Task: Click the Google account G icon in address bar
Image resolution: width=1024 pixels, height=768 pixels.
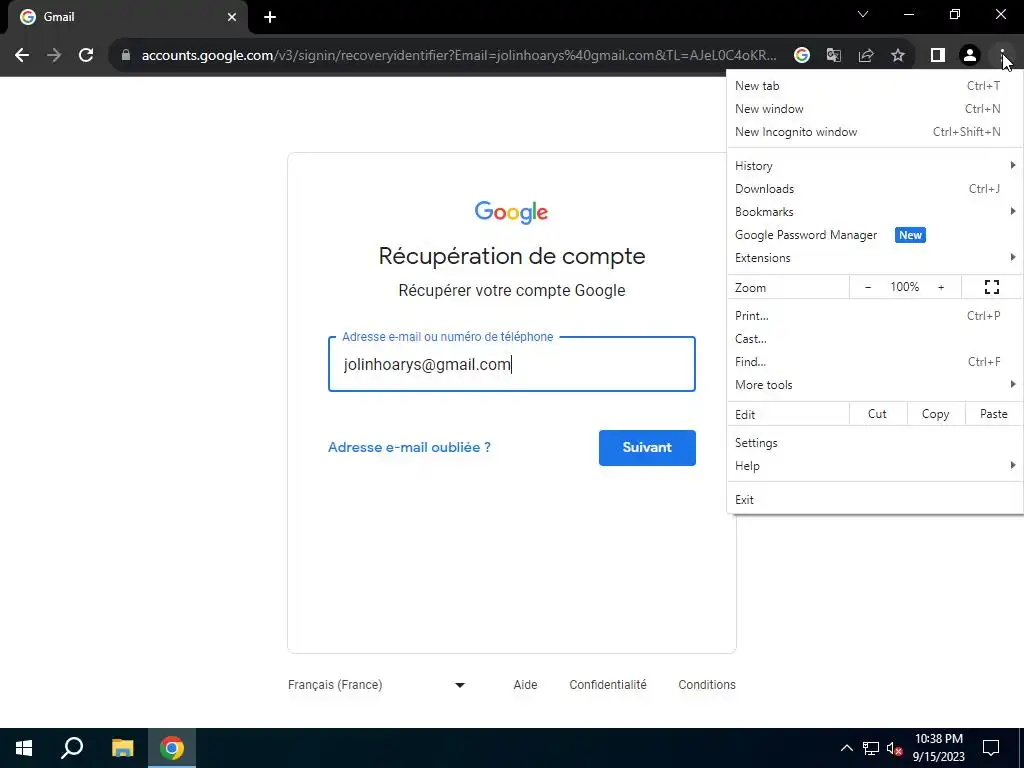Action: coord(801,56)
